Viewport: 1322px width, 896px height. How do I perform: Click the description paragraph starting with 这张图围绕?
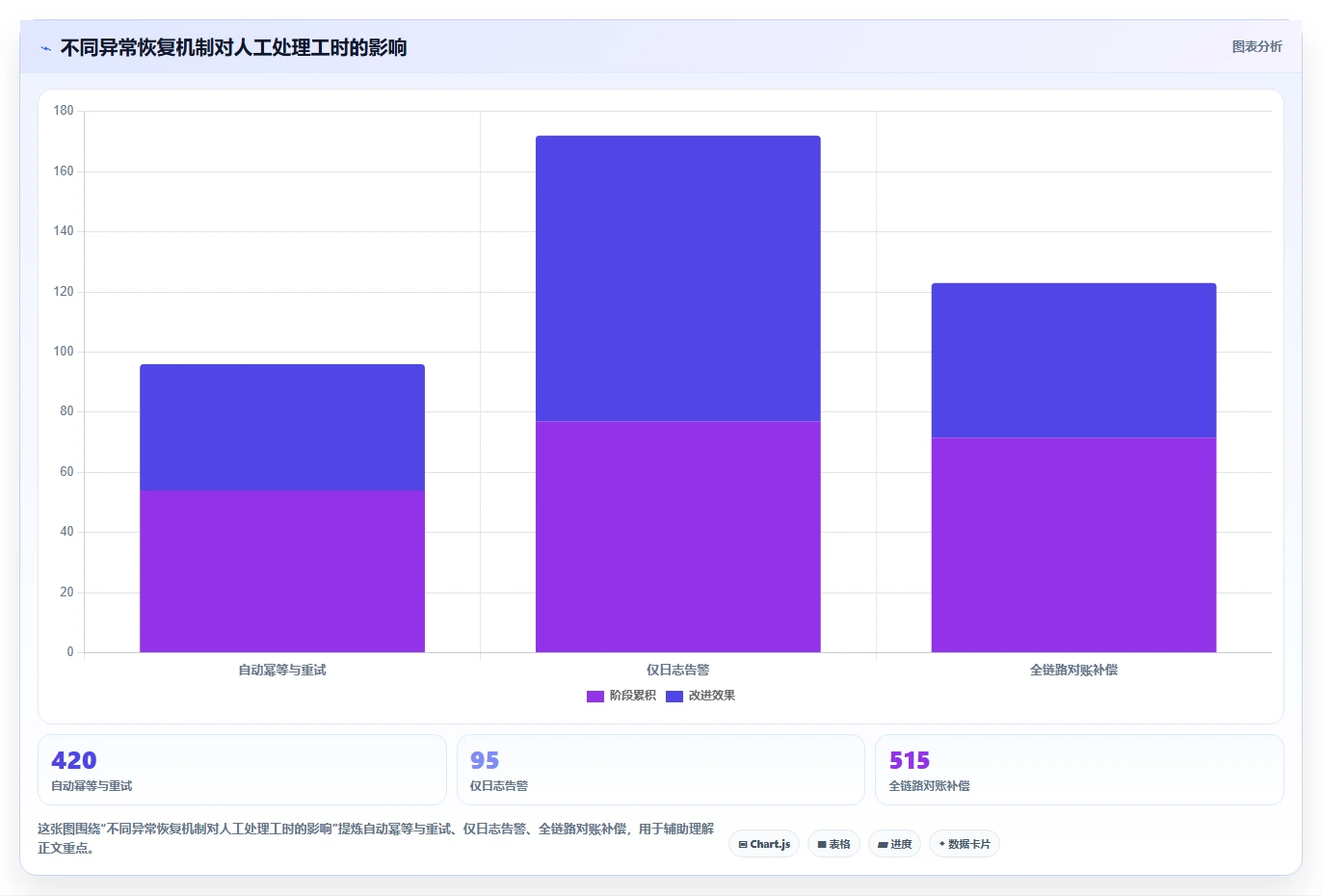[376, 838]
